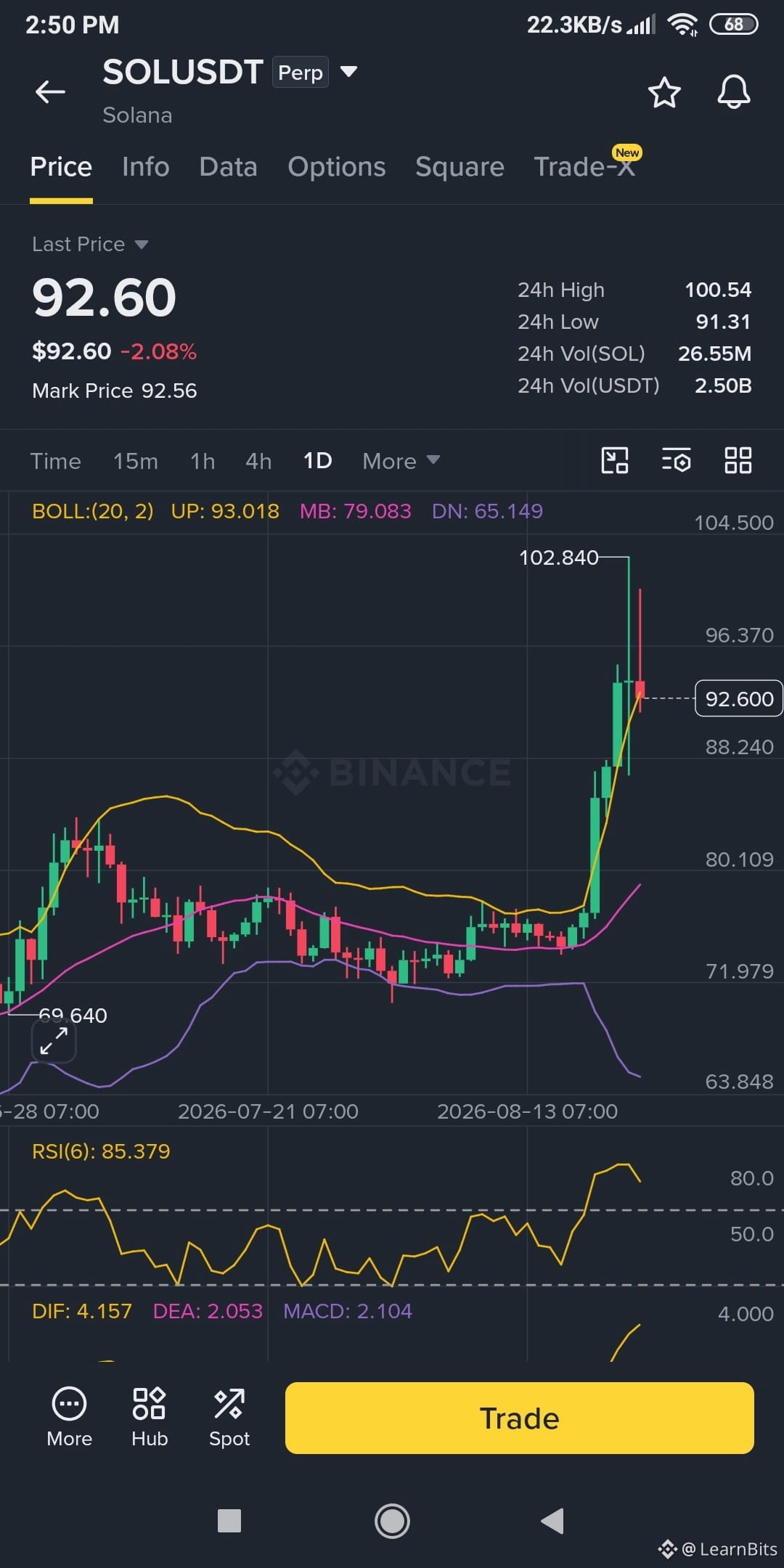Tap the -2.08% change percentage
The image size is (784, 1568).
[158, 351]
